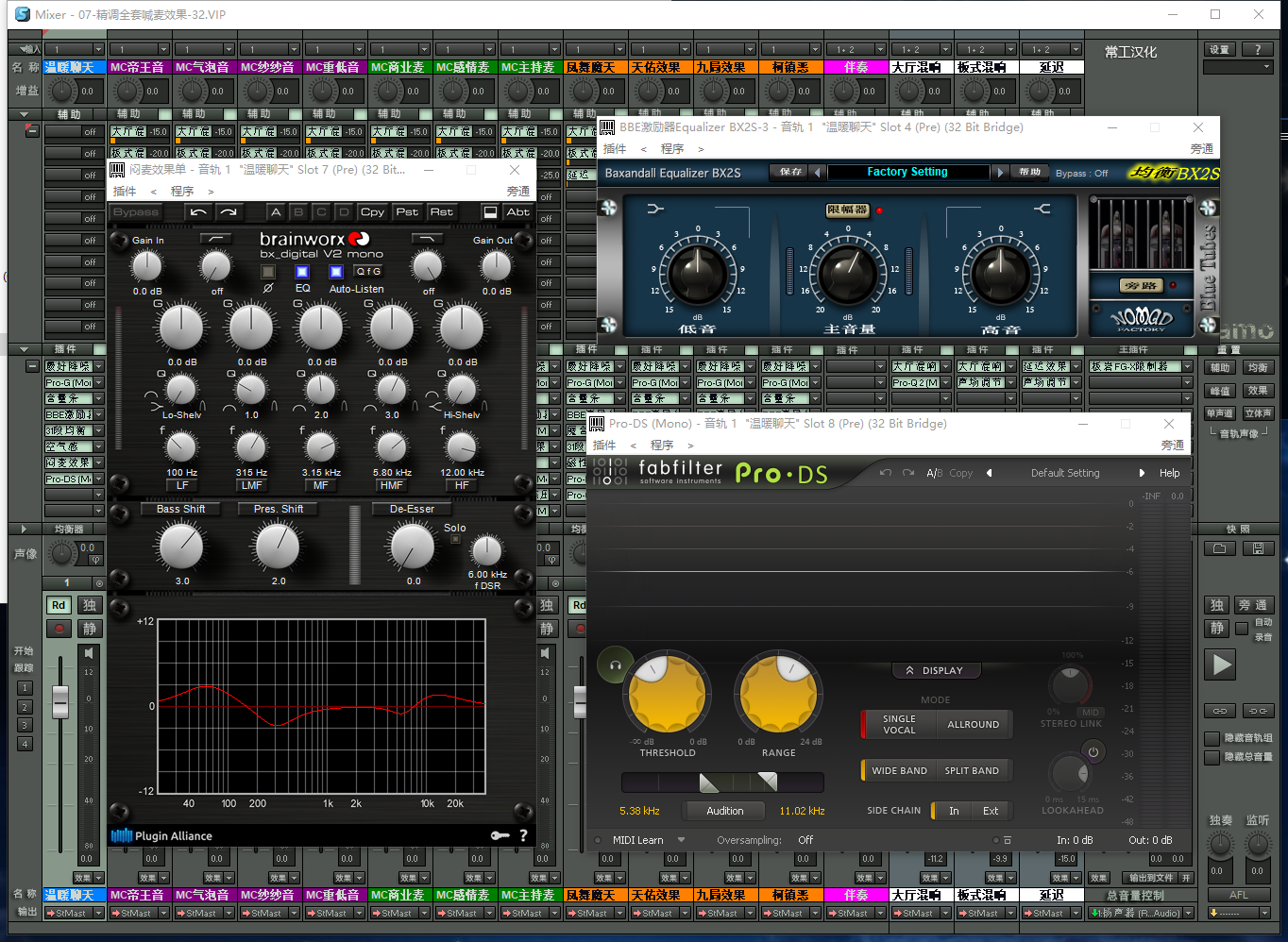Click Pro-DS undo arrow

click(x=885, y=473)
